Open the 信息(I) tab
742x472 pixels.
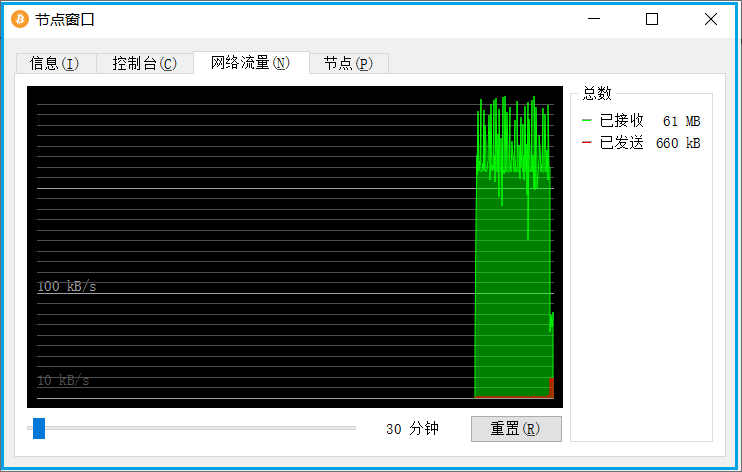pos(56,63)
